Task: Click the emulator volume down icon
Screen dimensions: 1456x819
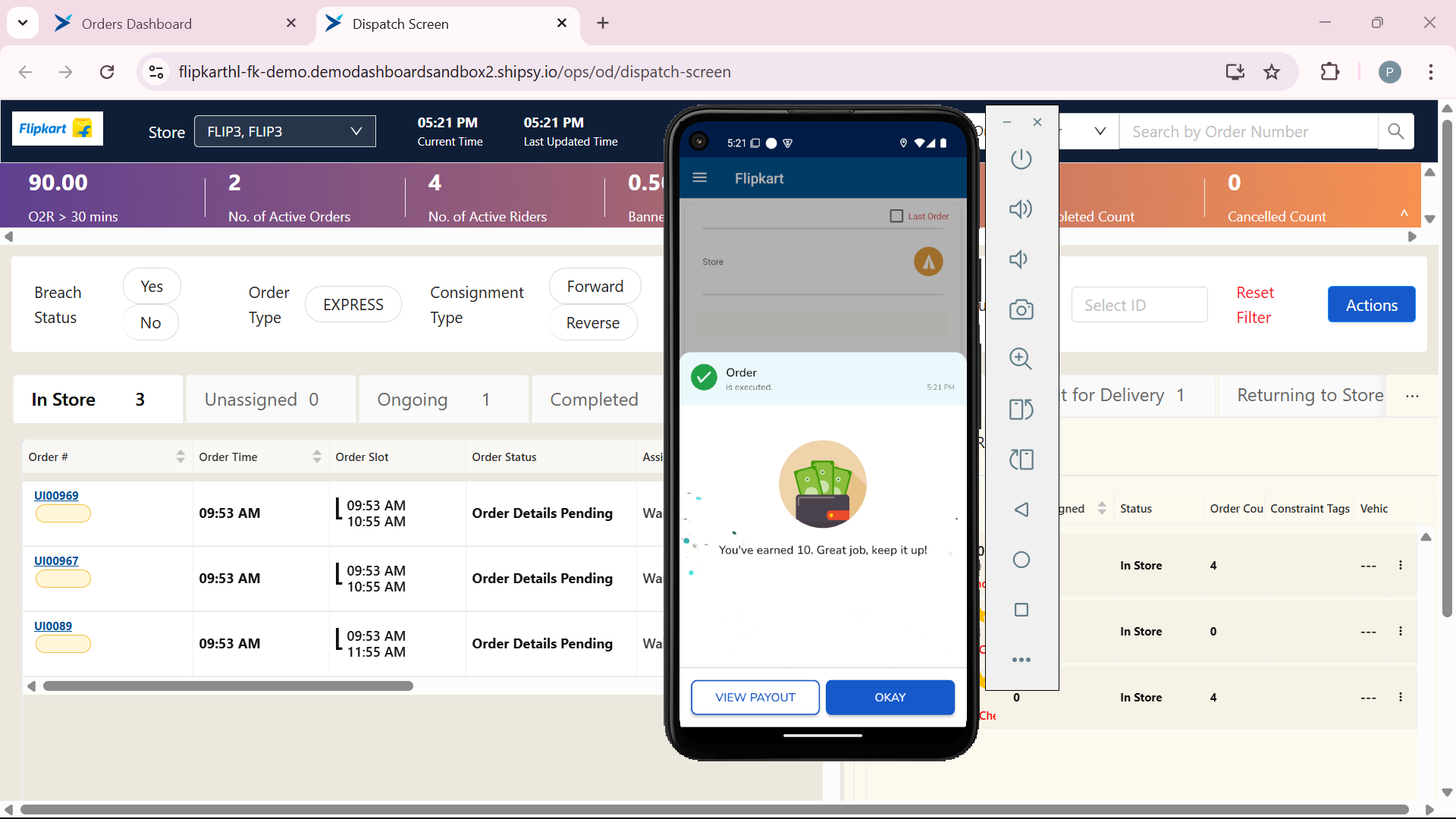Action: (1019, 259)
